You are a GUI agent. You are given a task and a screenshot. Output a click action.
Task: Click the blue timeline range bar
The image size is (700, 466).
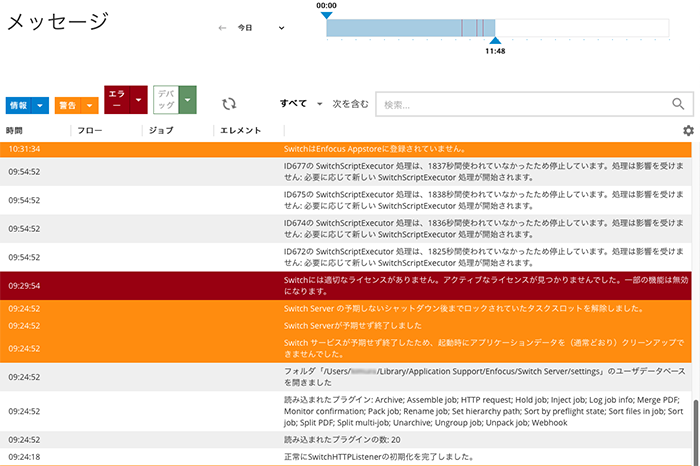410,28
